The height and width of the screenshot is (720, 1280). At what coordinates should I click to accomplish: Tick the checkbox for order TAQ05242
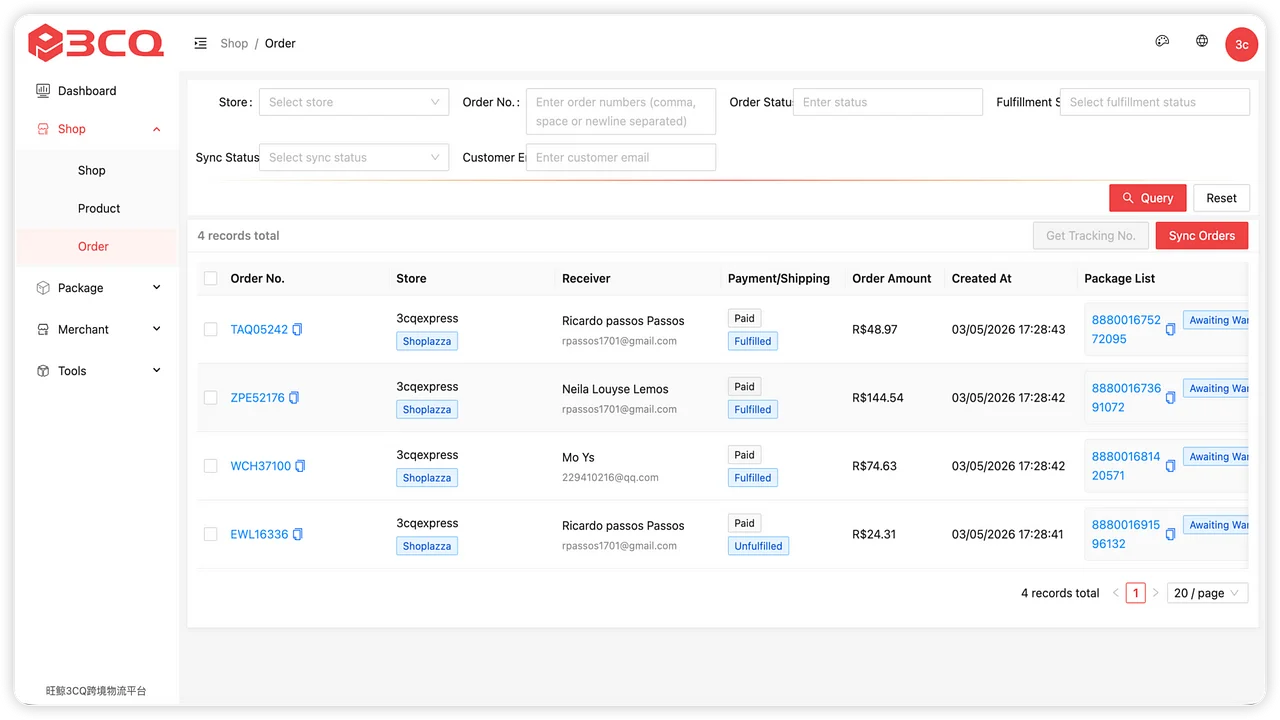(x=211, y=330)
